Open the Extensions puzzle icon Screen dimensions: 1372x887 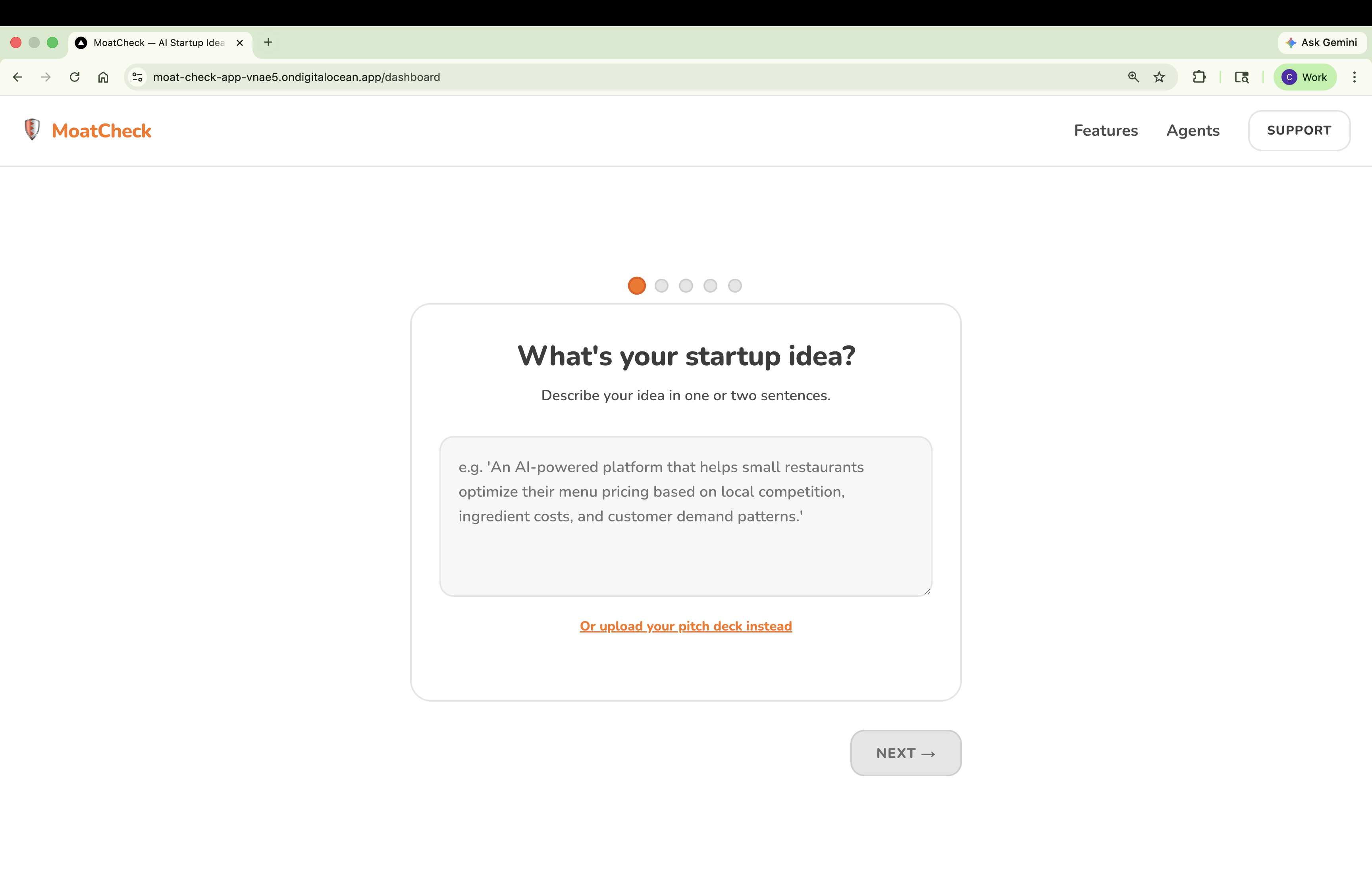[x=1199, y=77]
